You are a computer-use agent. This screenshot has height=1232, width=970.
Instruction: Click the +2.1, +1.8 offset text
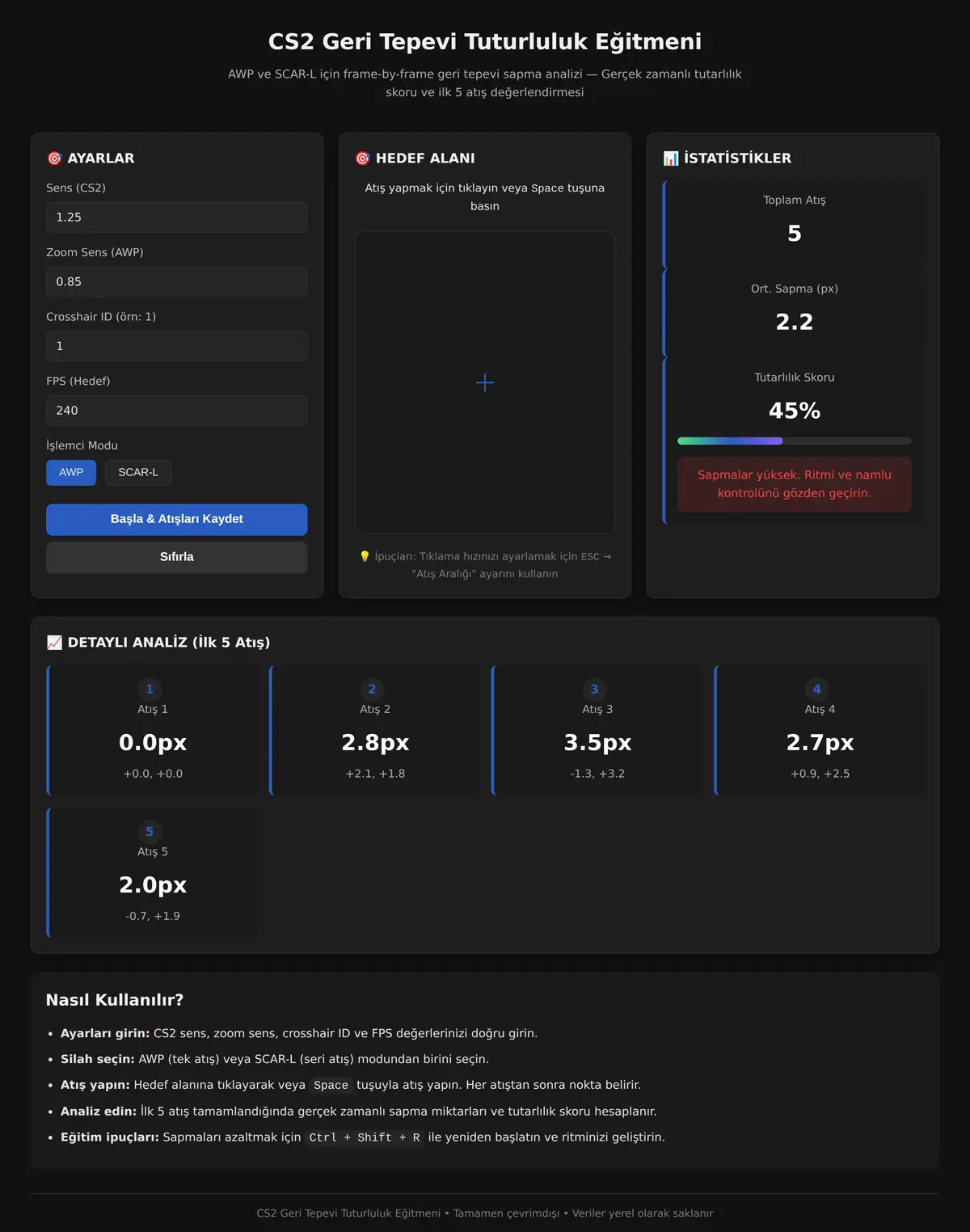coord(376,774)
